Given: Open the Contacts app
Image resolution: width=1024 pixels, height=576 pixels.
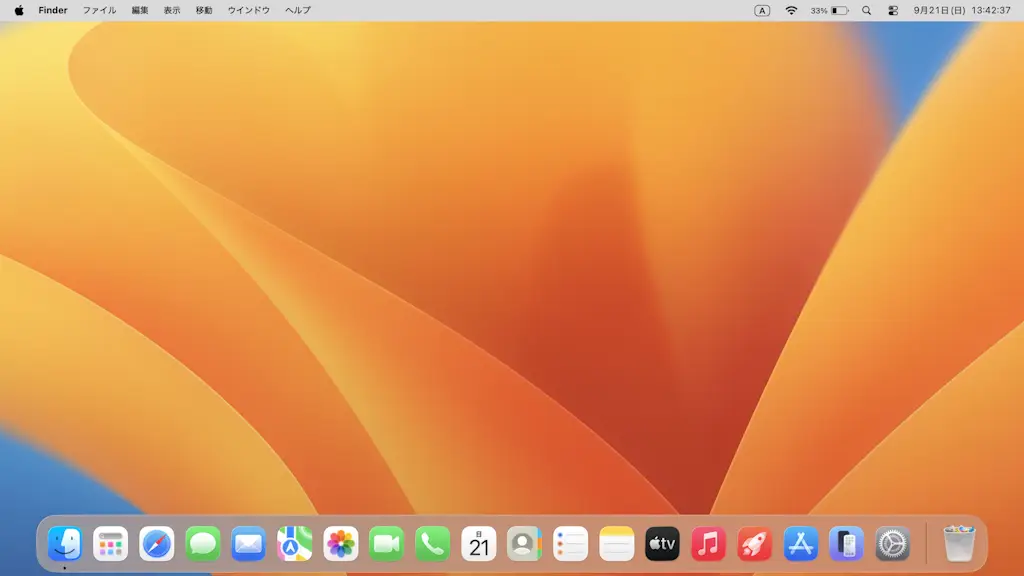Looking at the screenshot, I should coord(524,545).
